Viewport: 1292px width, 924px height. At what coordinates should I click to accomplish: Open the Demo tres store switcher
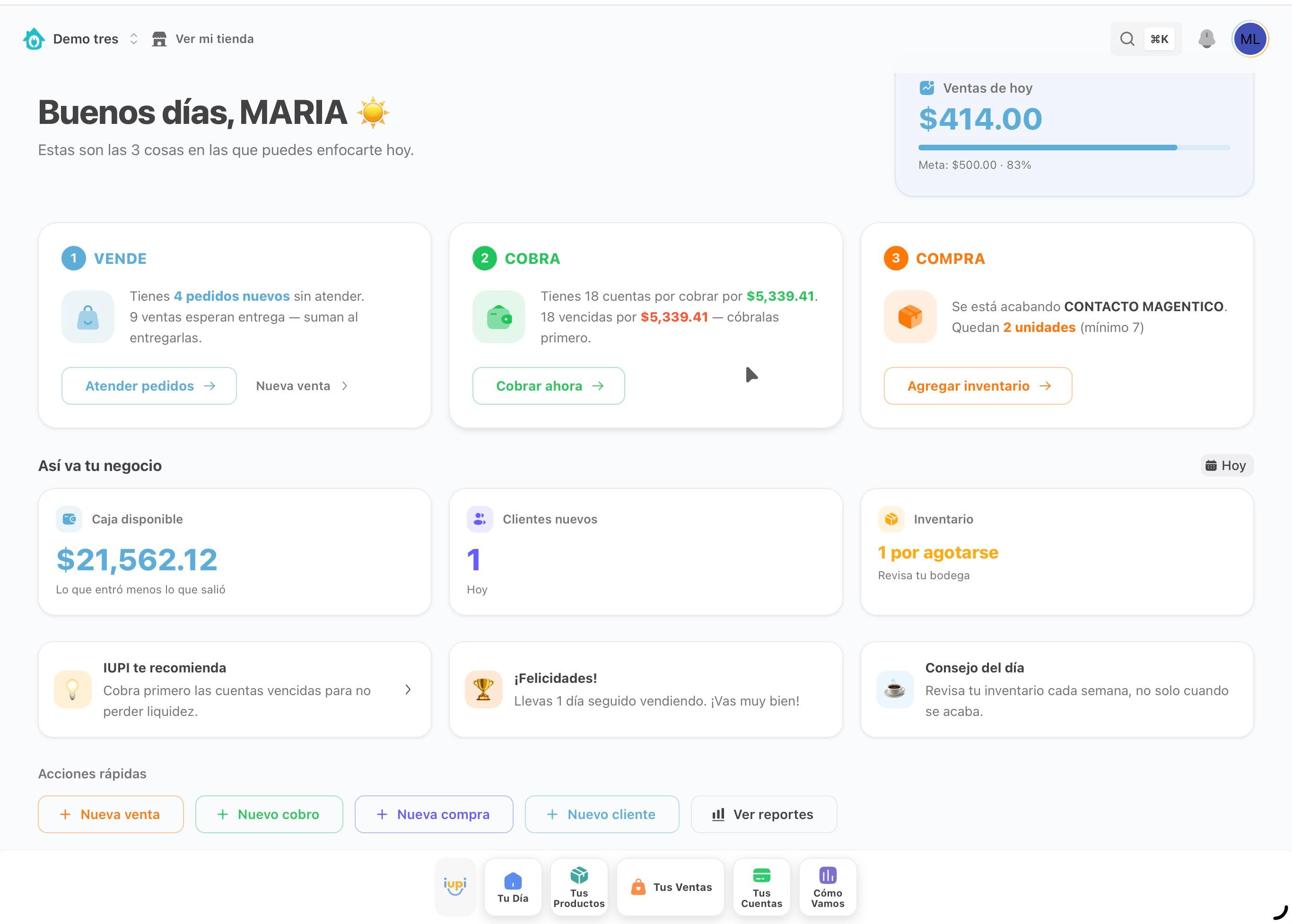tap(96, 39)
